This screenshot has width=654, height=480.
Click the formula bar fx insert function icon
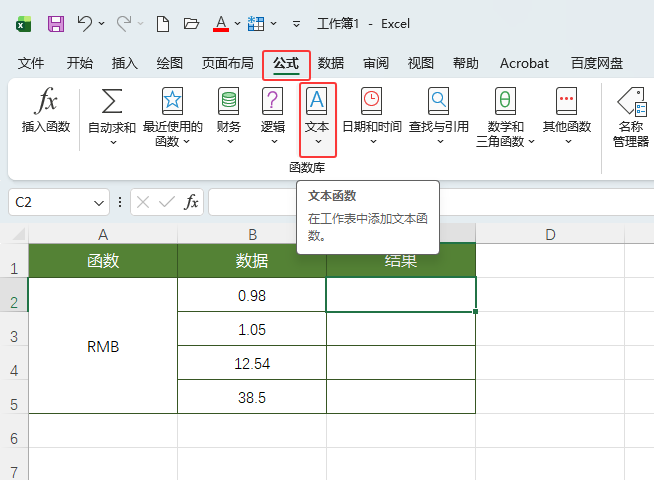click(191, 202)
